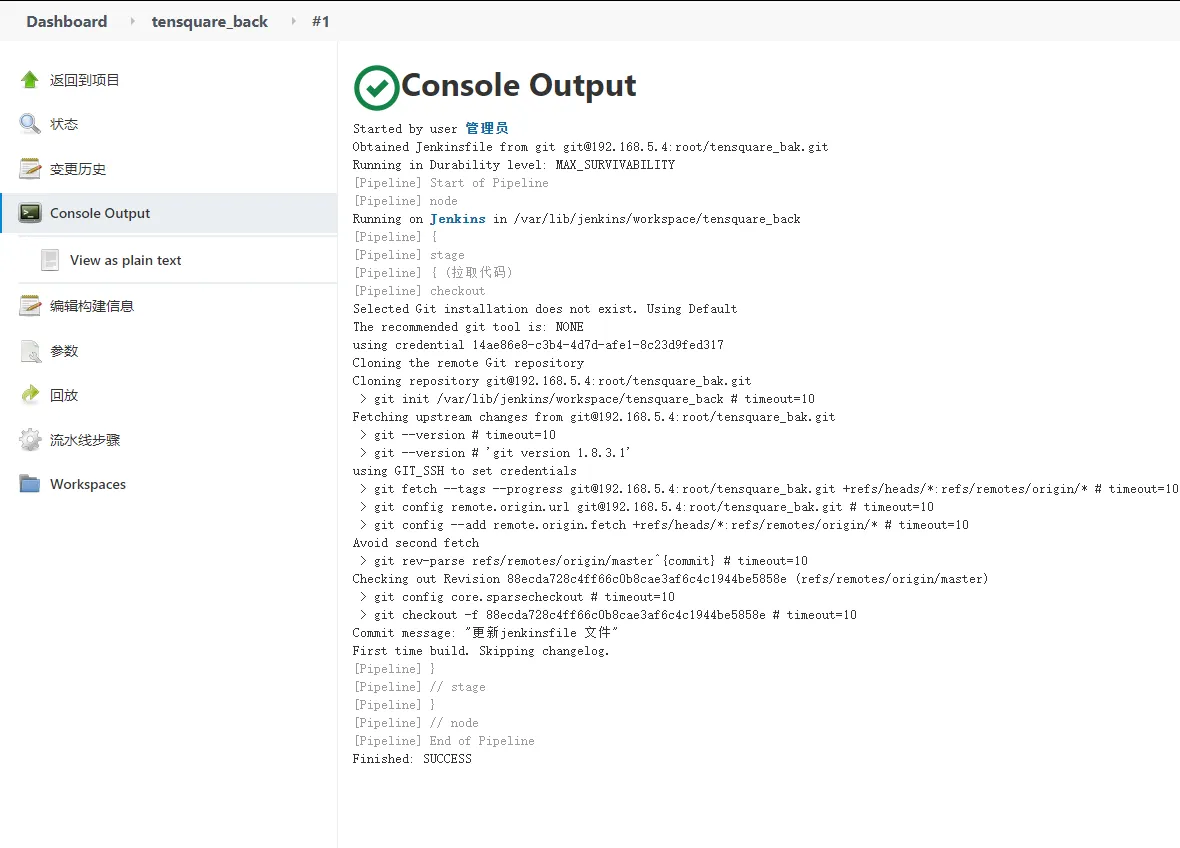
Task: Click the edit build info icon
Action: point(30,306)
